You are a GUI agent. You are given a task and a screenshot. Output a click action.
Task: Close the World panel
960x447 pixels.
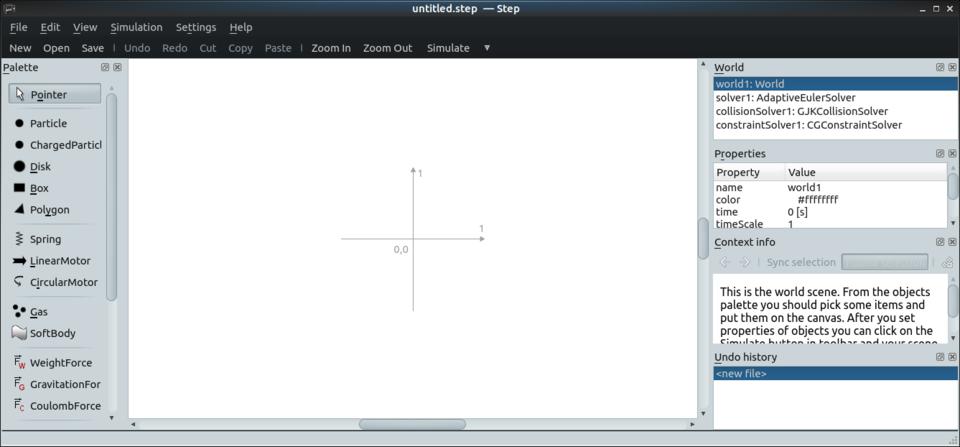[x=952, y=67]
